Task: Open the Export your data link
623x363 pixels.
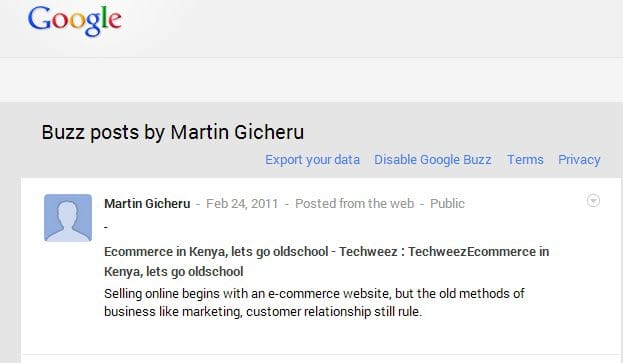Action: pyautogui.click(x=312, y=160)
